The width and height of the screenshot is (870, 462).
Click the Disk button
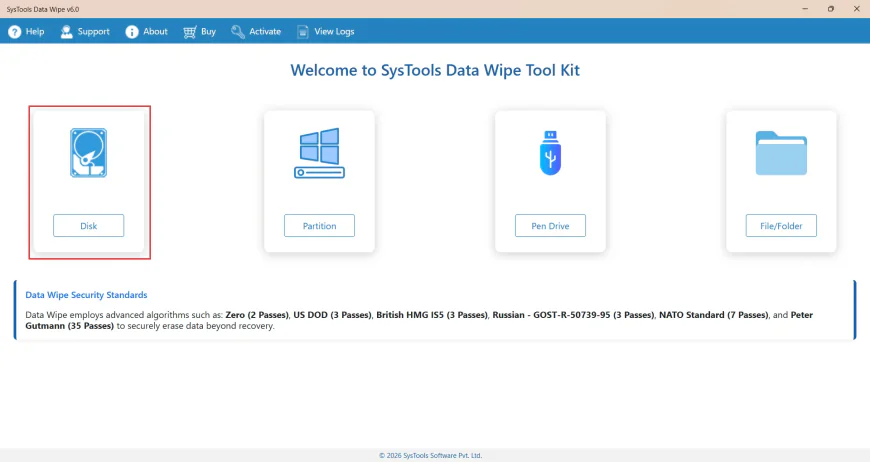[89, 226]
